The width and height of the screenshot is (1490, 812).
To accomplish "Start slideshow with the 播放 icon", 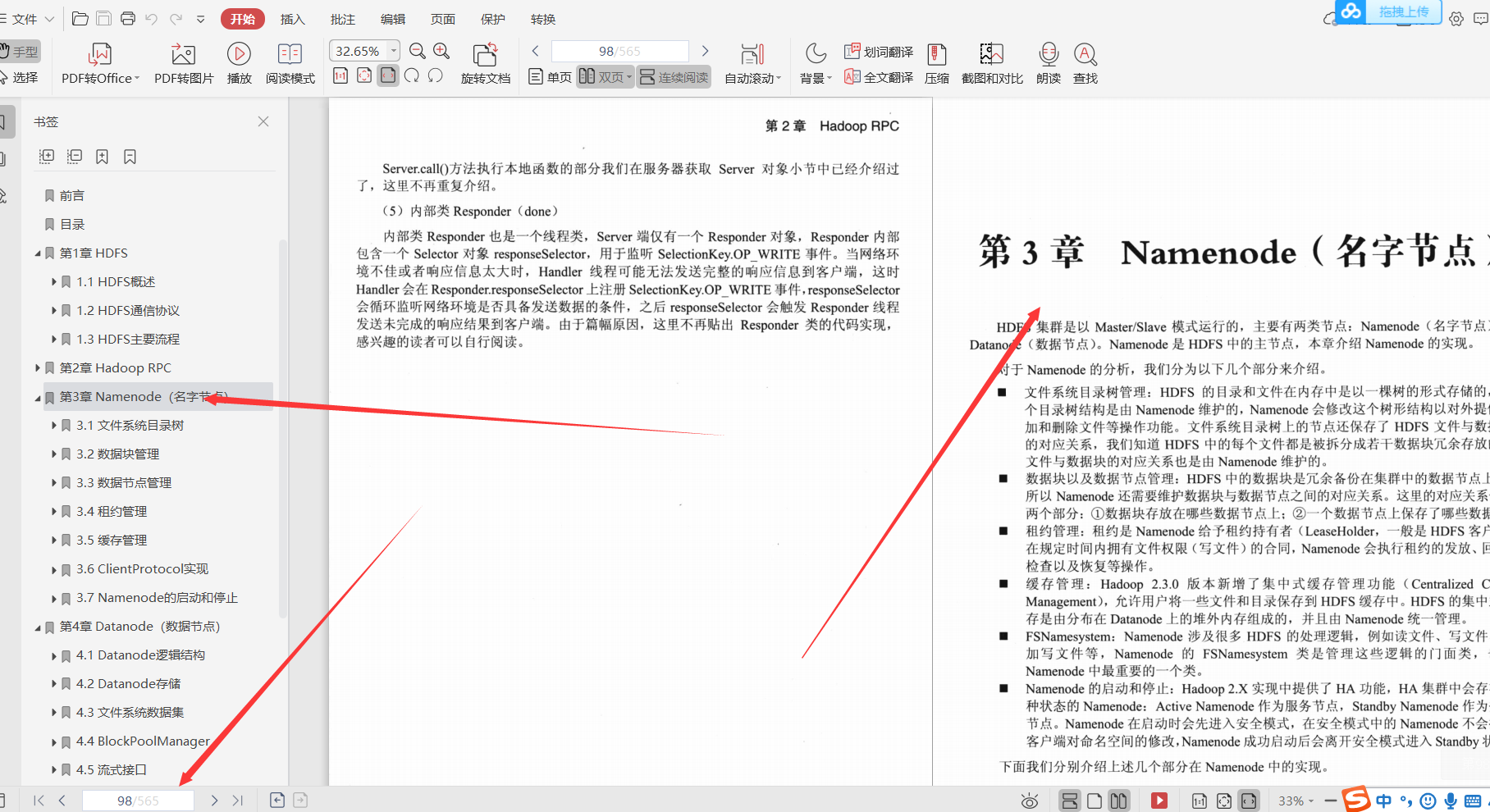I will coord(239,54).
